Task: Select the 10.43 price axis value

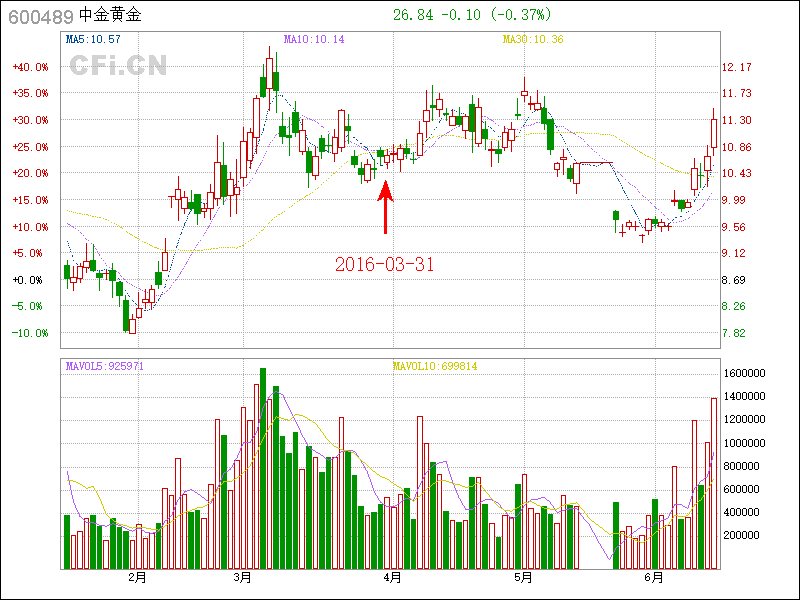Action: coord(737,173)
